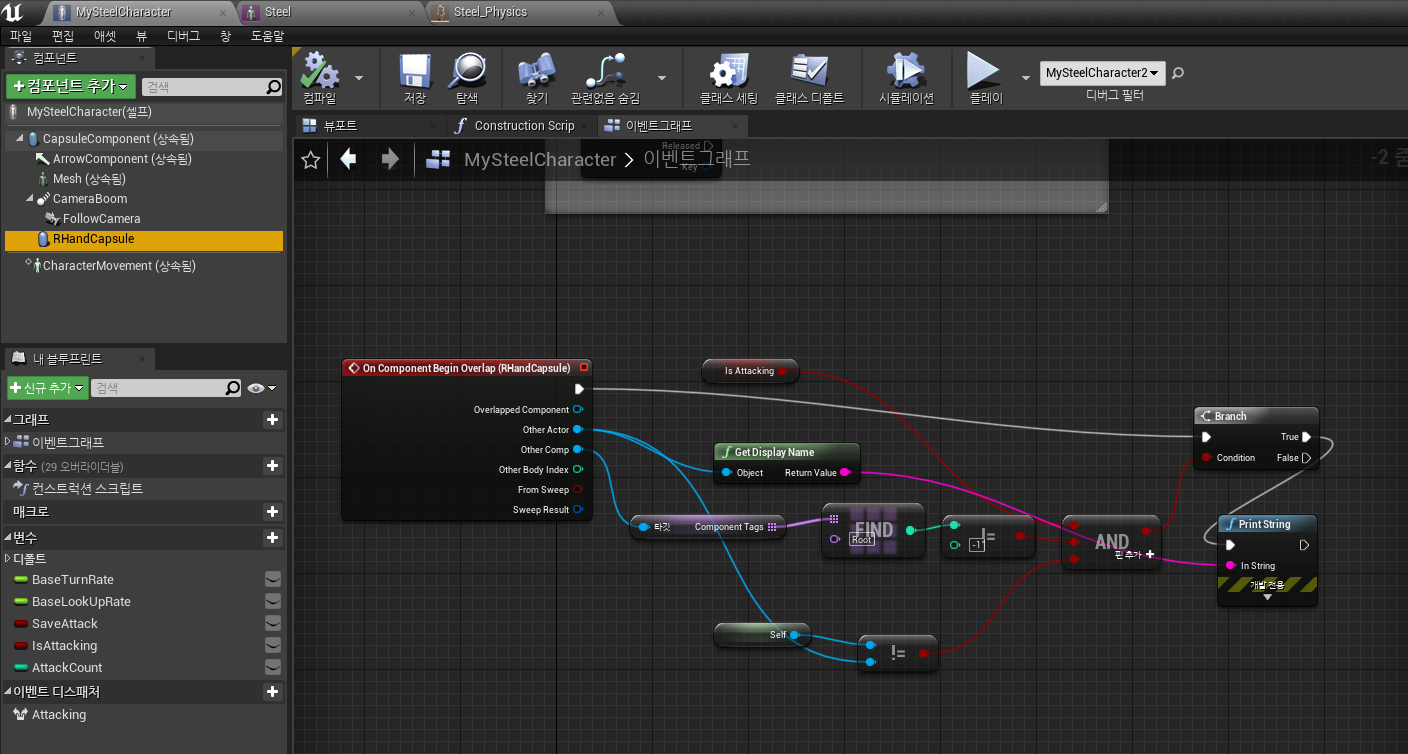Switch to the Construction Script tab
The width and height of the screenshot is (1408, 754).
524,126
